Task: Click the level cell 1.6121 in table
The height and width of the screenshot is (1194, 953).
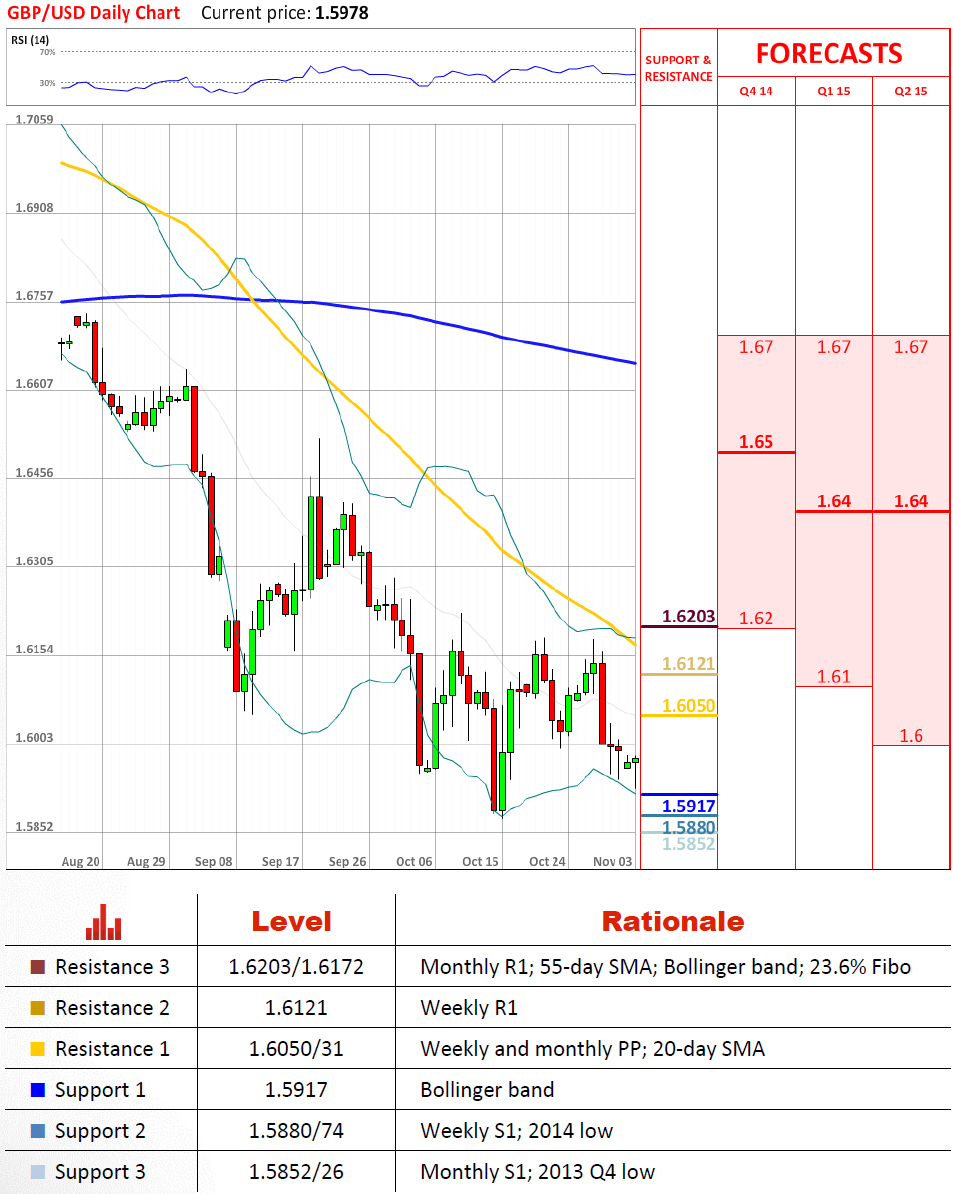Action: pyautogui.click(x=296, y=1008)
